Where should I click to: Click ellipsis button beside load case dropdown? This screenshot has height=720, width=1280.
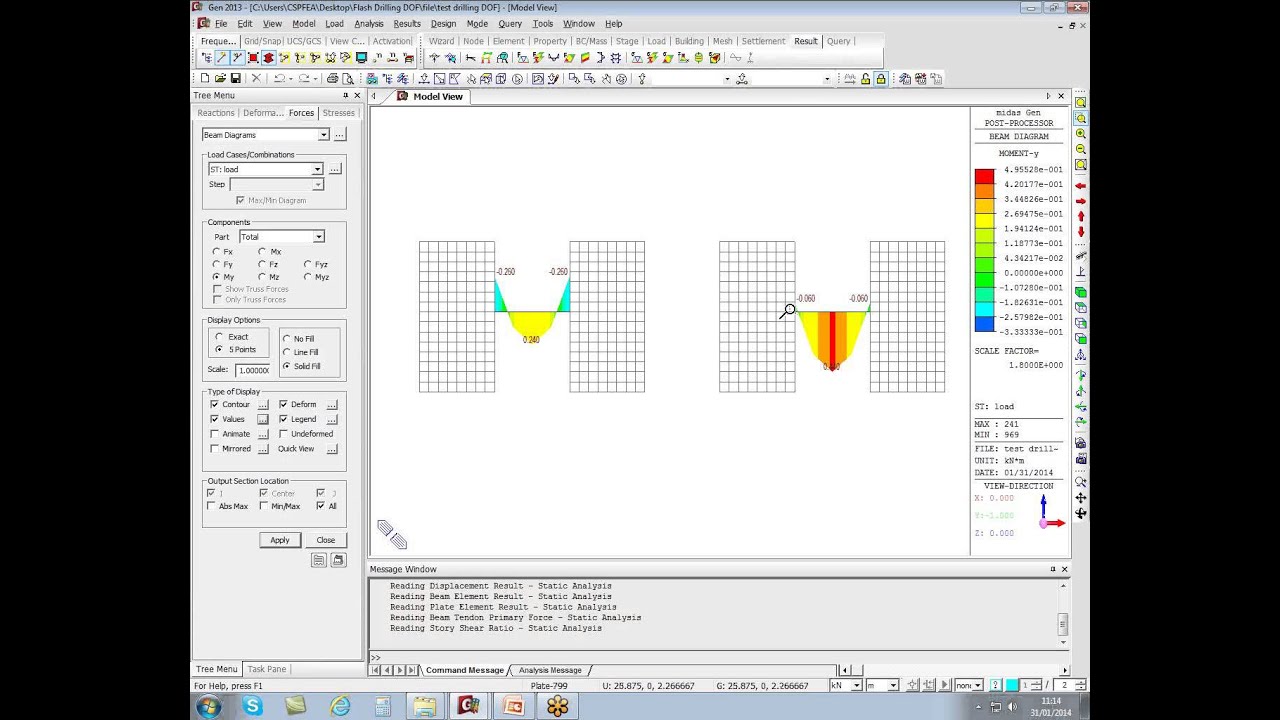coord(335,169)
